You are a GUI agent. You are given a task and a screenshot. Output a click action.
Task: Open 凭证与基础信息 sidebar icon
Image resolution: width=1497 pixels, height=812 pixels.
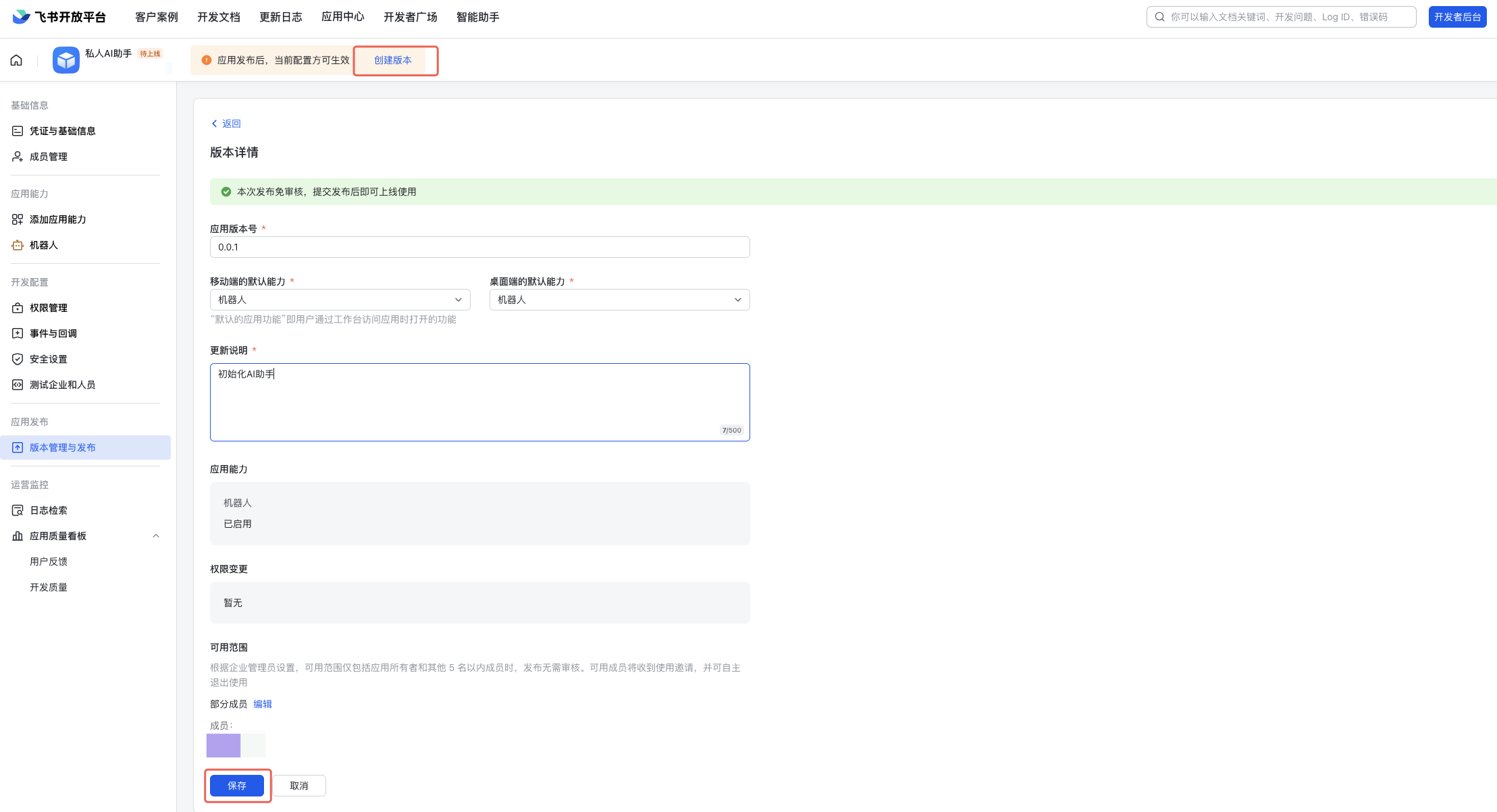click(x=18, y=131)
